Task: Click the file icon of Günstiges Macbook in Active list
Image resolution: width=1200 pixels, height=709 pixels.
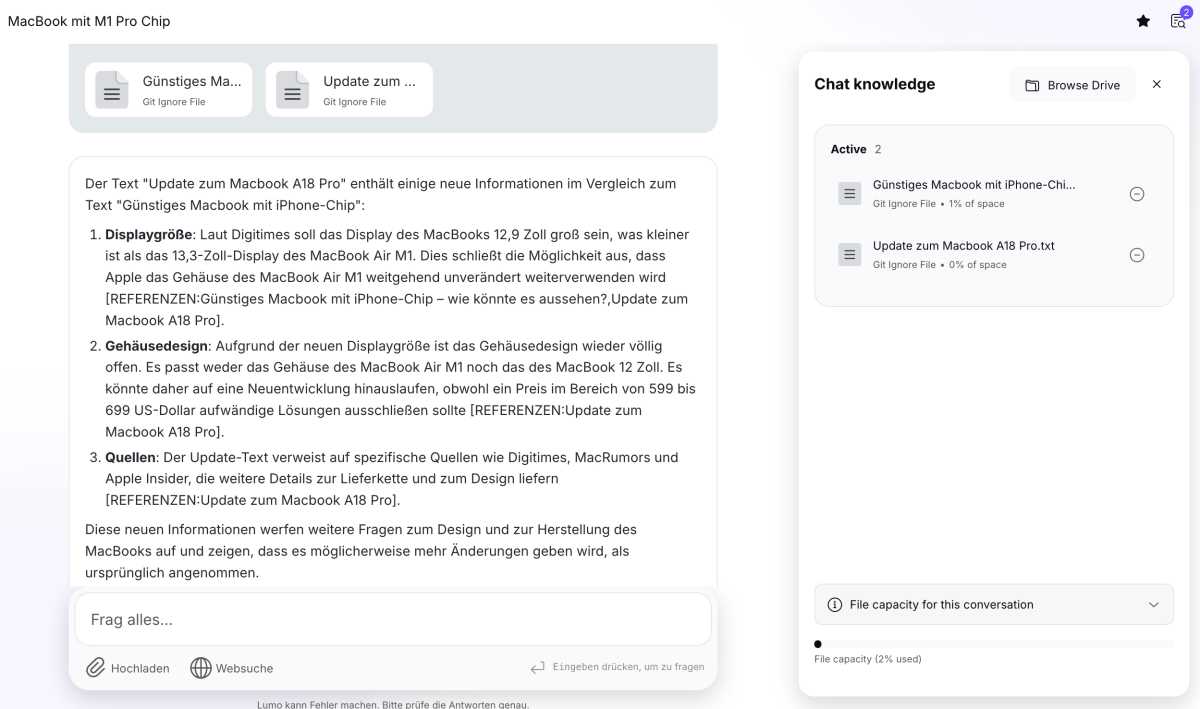Action: pyautogui.click(x=849, y=194)
